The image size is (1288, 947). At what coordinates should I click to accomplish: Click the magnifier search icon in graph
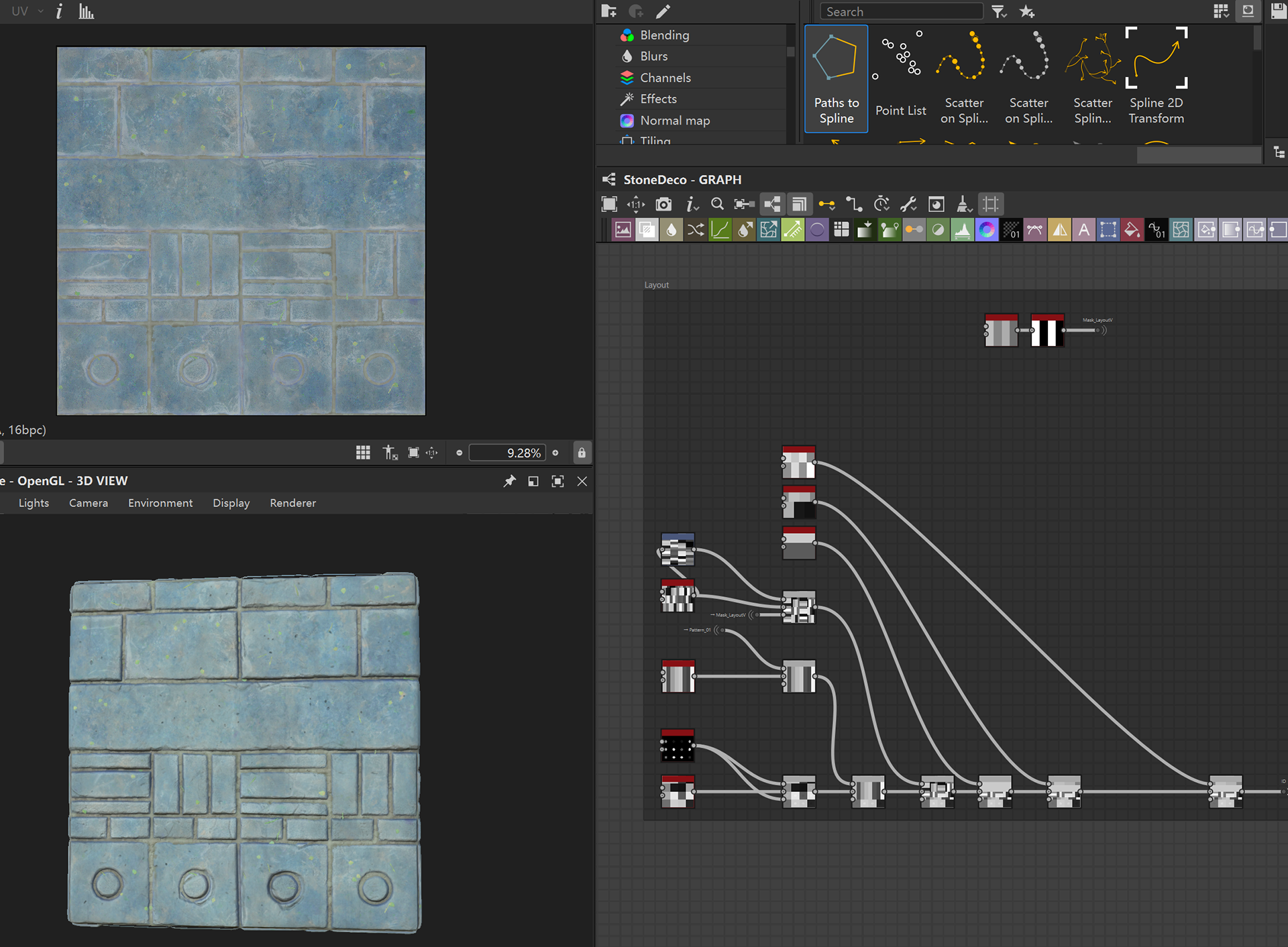717,205
